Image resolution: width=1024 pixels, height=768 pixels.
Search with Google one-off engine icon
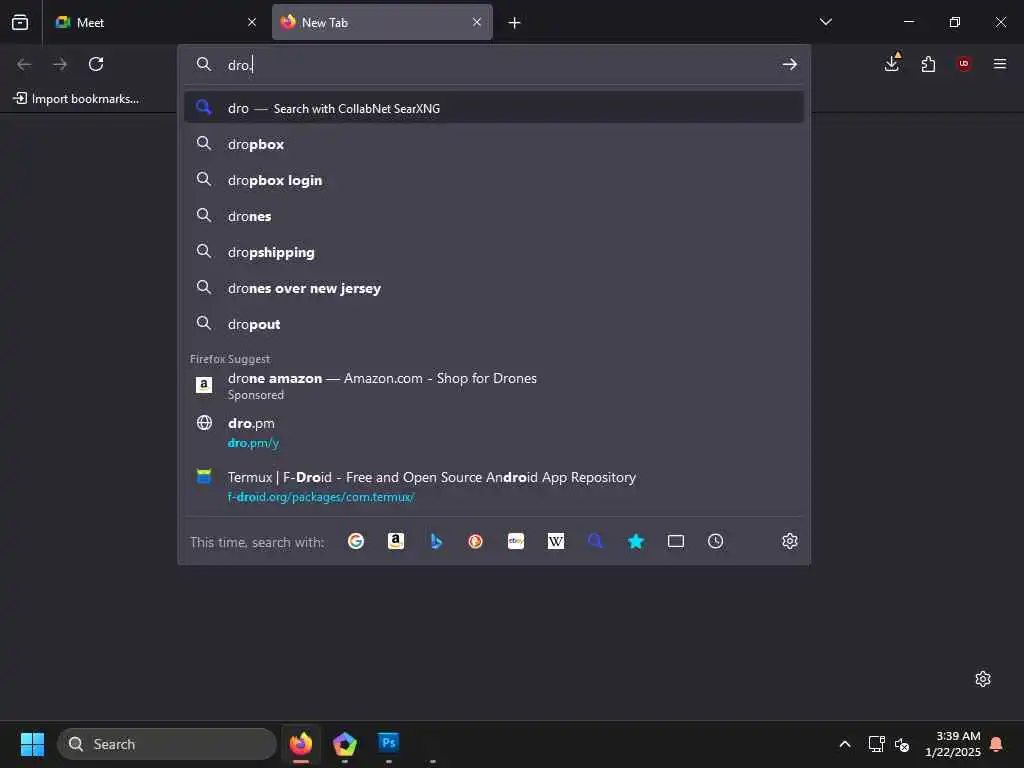tap(356, 541)
